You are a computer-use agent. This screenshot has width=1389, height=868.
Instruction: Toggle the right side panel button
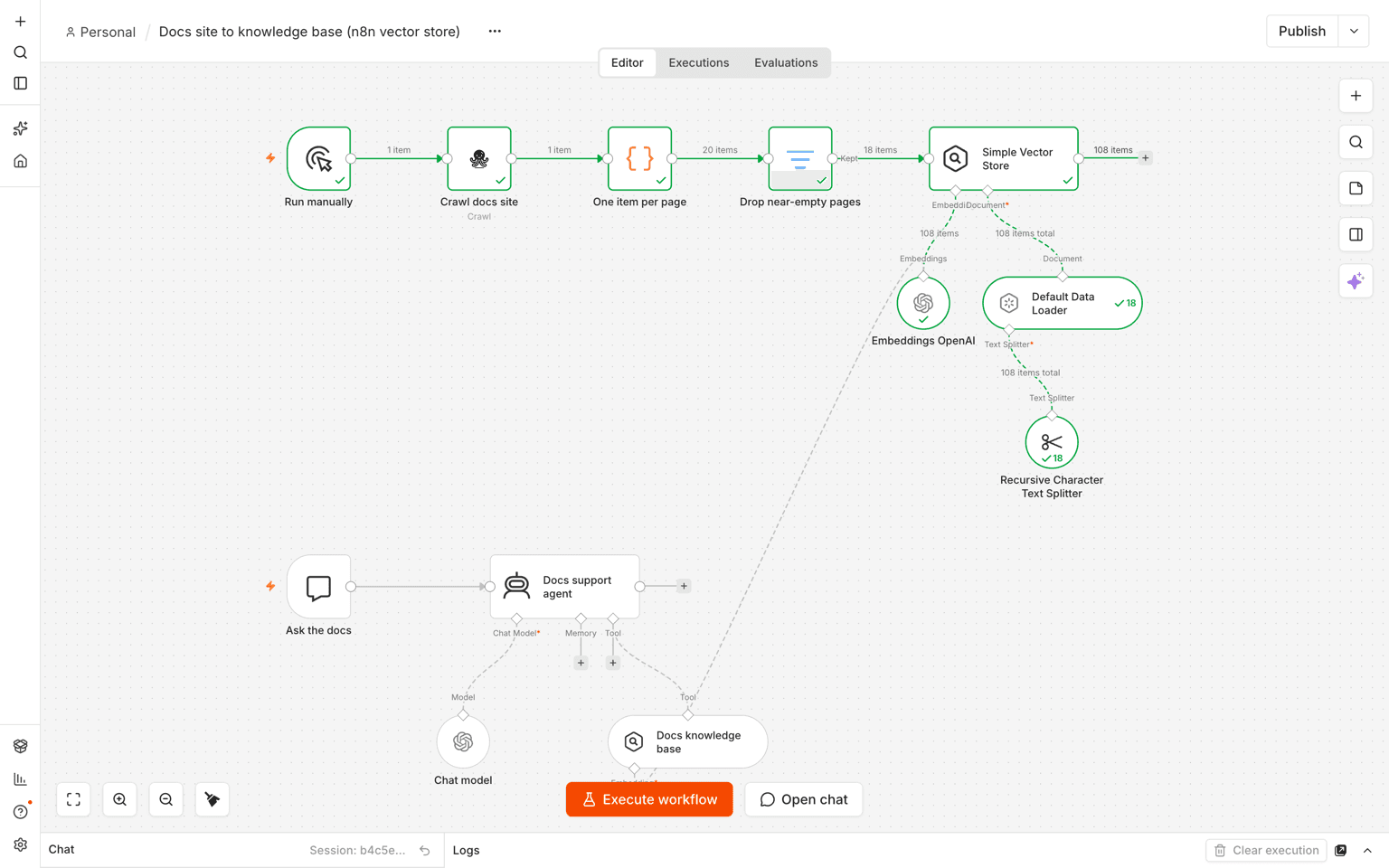point(1356,235)
